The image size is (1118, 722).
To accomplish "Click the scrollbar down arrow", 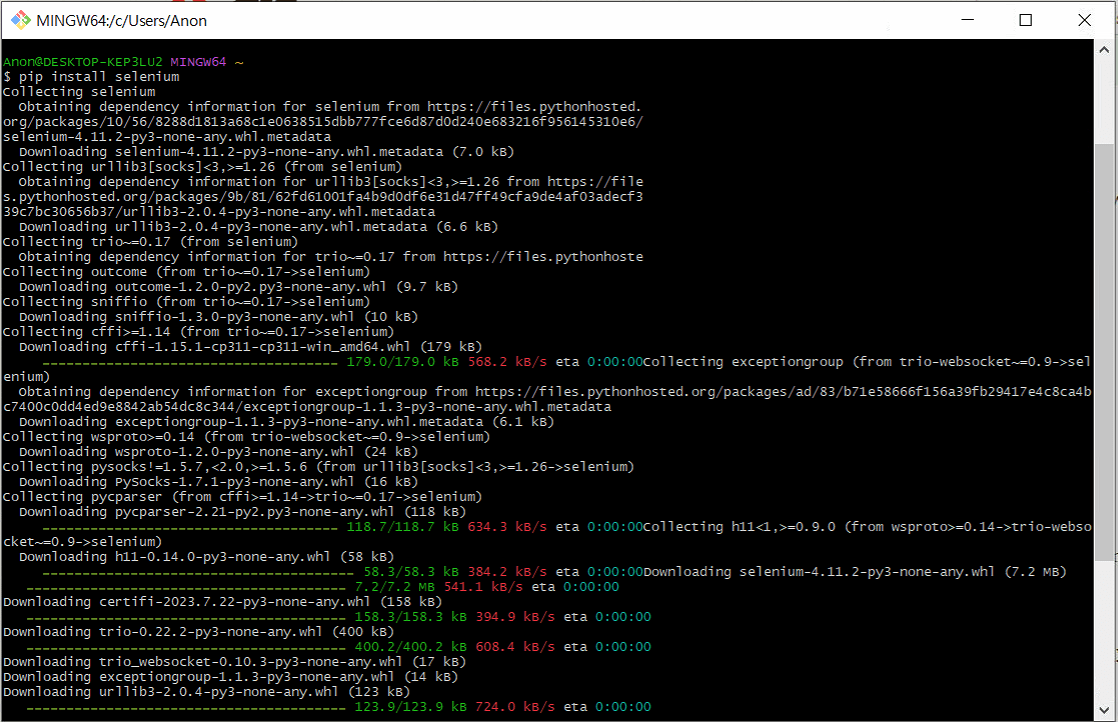I will click(1106, 711).
